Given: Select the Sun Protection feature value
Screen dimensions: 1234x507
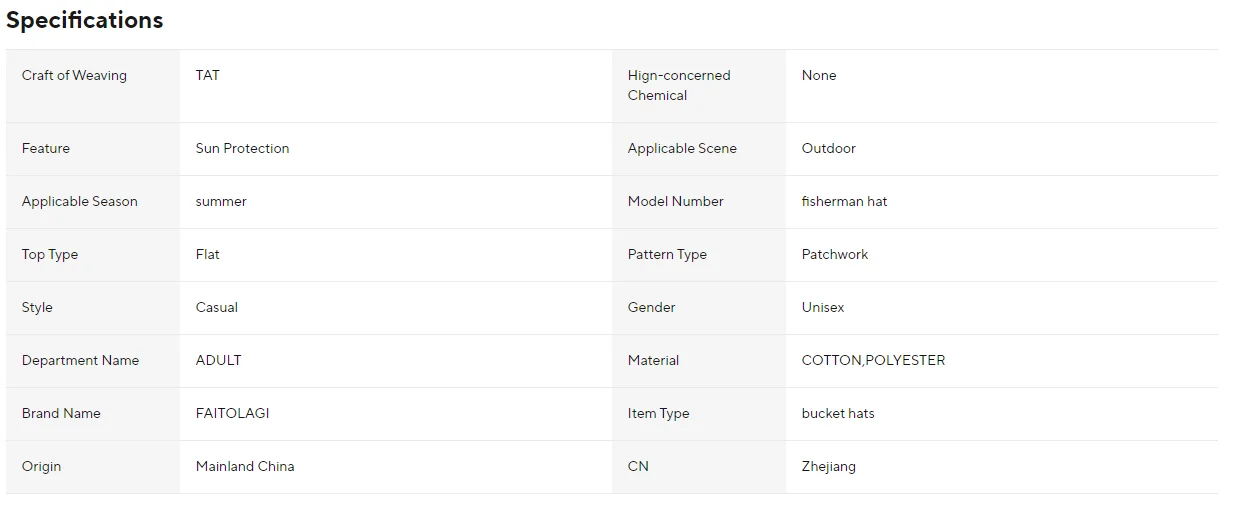Looking at the screenshot, I should 243,148.
